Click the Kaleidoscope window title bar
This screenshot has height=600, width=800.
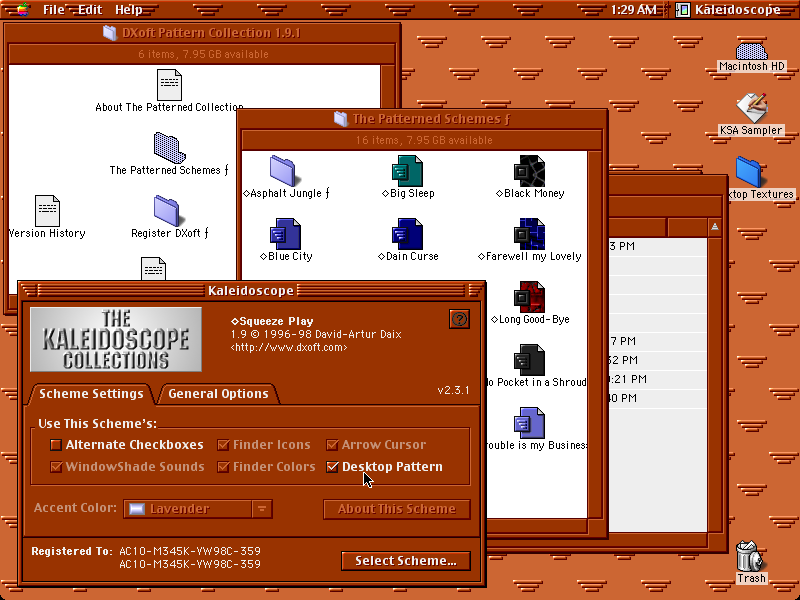point(252,291)
